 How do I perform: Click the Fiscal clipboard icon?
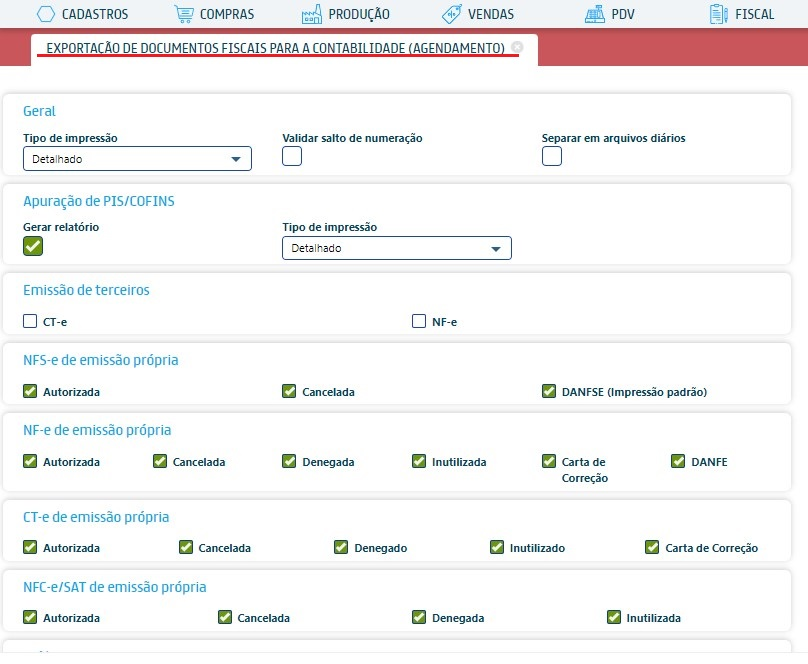tap(718, 14)
